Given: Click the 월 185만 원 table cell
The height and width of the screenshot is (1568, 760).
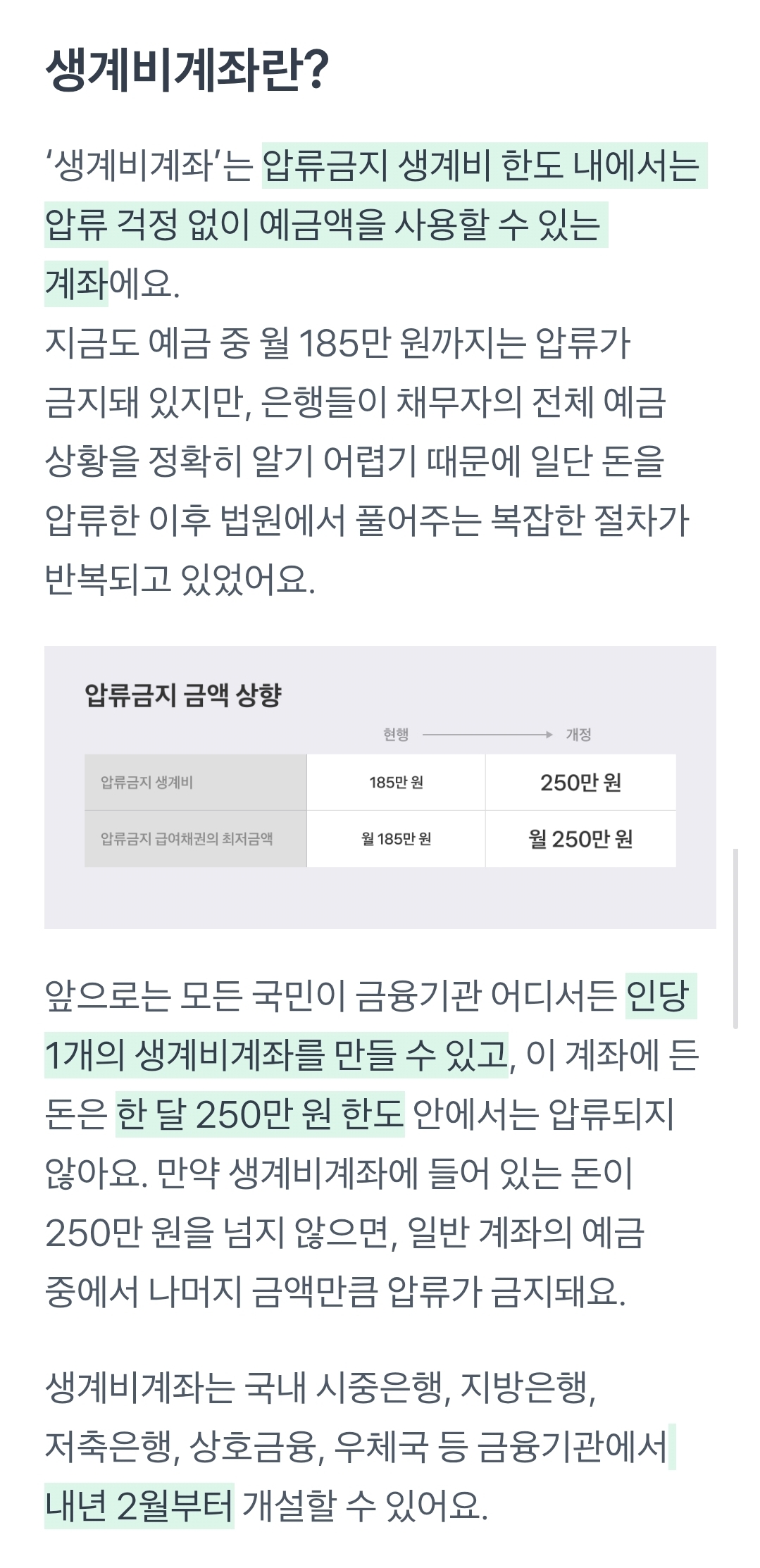Looking at the screenshot, I should tap(396, 839).
